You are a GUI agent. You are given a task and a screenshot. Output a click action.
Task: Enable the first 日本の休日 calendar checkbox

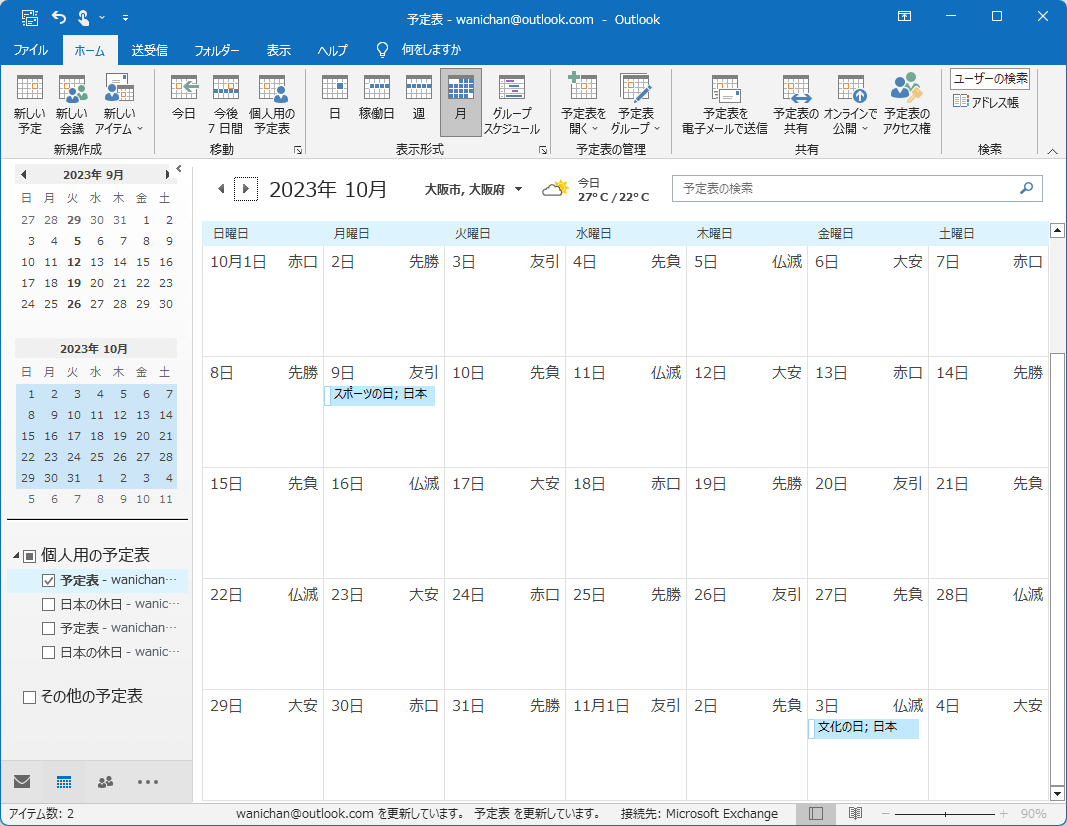[x=48, y=604]
